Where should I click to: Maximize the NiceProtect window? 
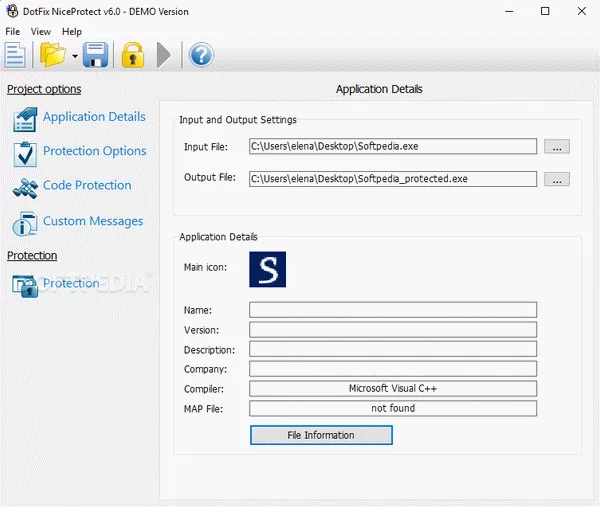pos(545,11)
